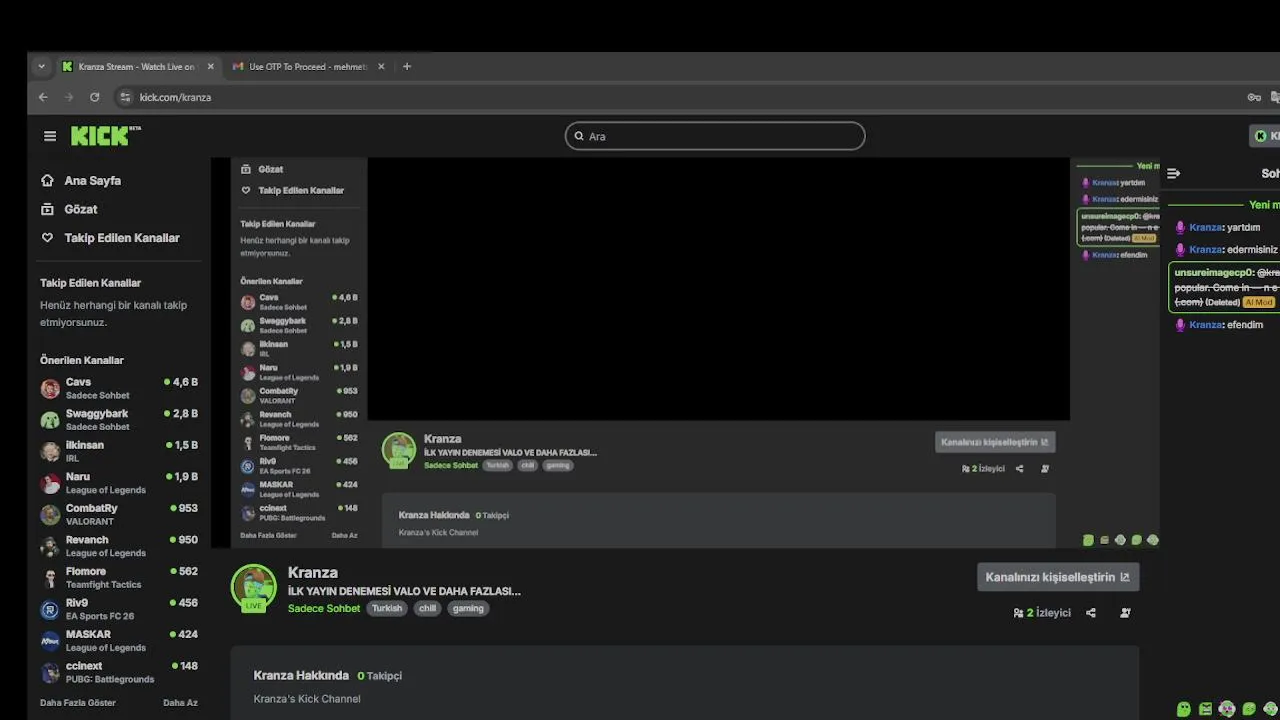Collapse list with Daha Az in the main sidebar

[180, 703]
